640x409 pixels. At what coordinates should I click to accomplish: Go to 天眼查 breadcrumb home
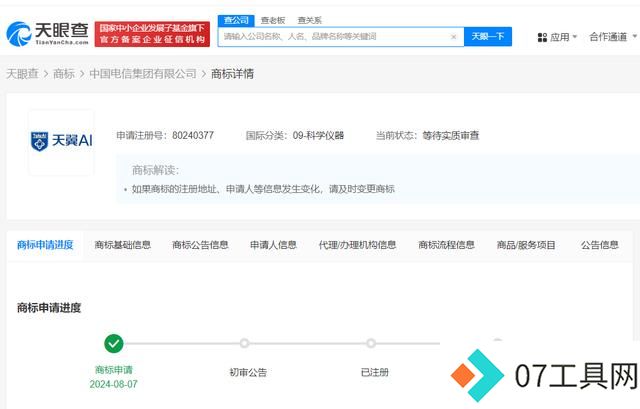pos(22,74)
